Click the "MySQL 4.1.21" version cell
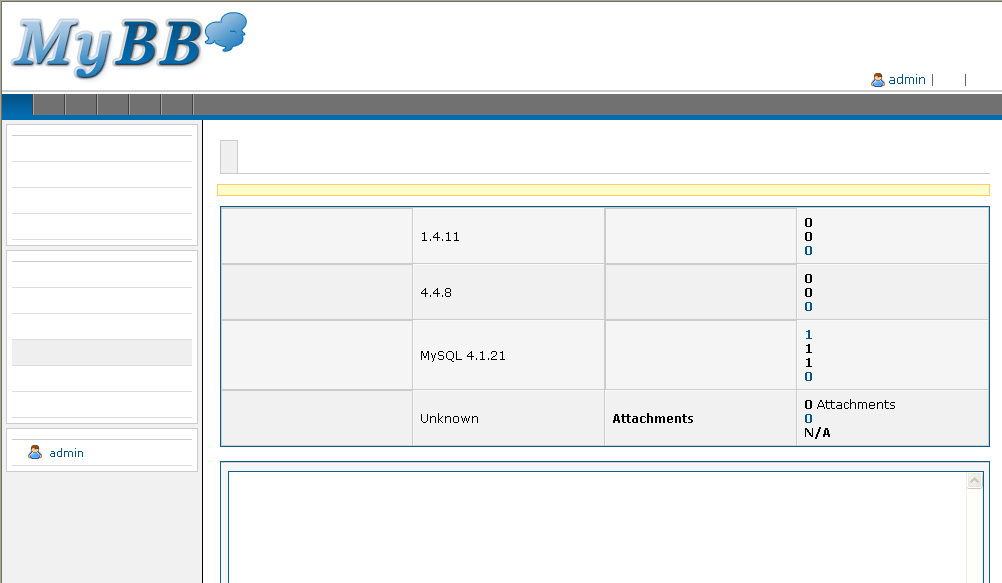Image resolution: width=1002 pixels, height=583 pixels. click(x=463, y=355)
